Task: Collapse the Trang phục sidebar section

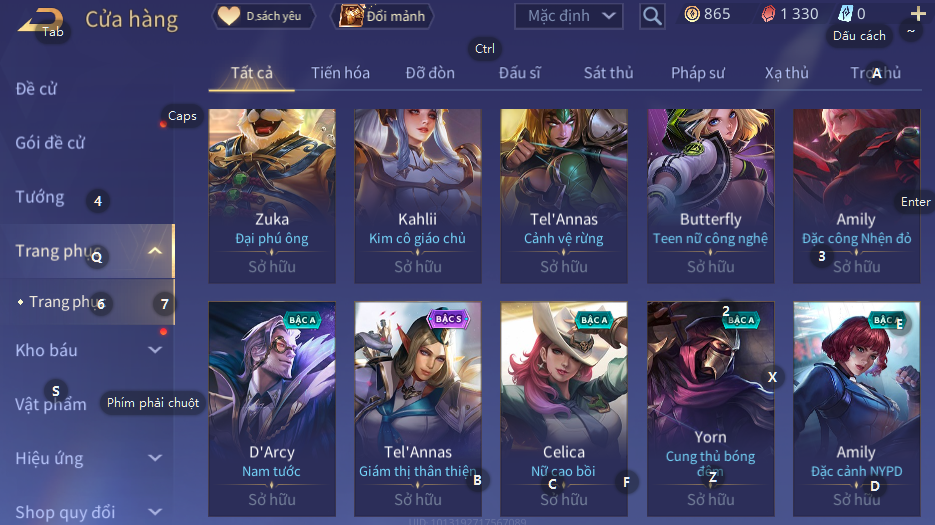Action: [154, 251]
